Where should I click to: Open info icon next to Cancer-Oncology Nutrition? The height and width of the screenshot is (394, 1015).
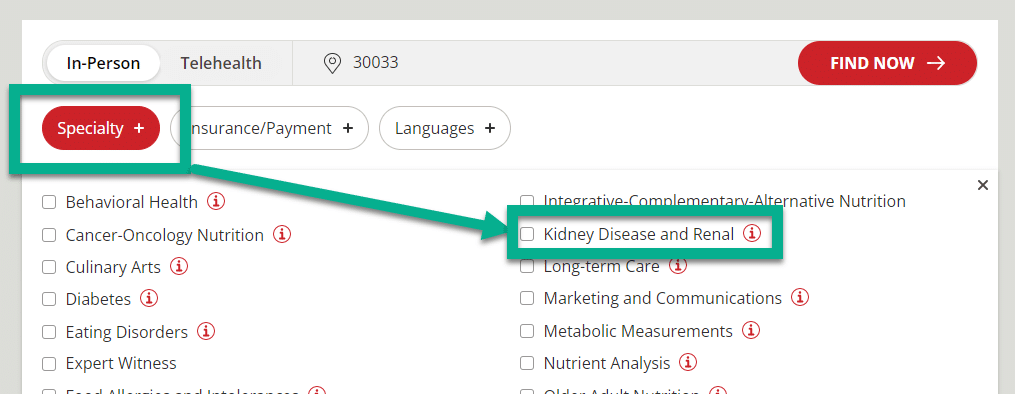pyautogui.click(x=282, y=234)
